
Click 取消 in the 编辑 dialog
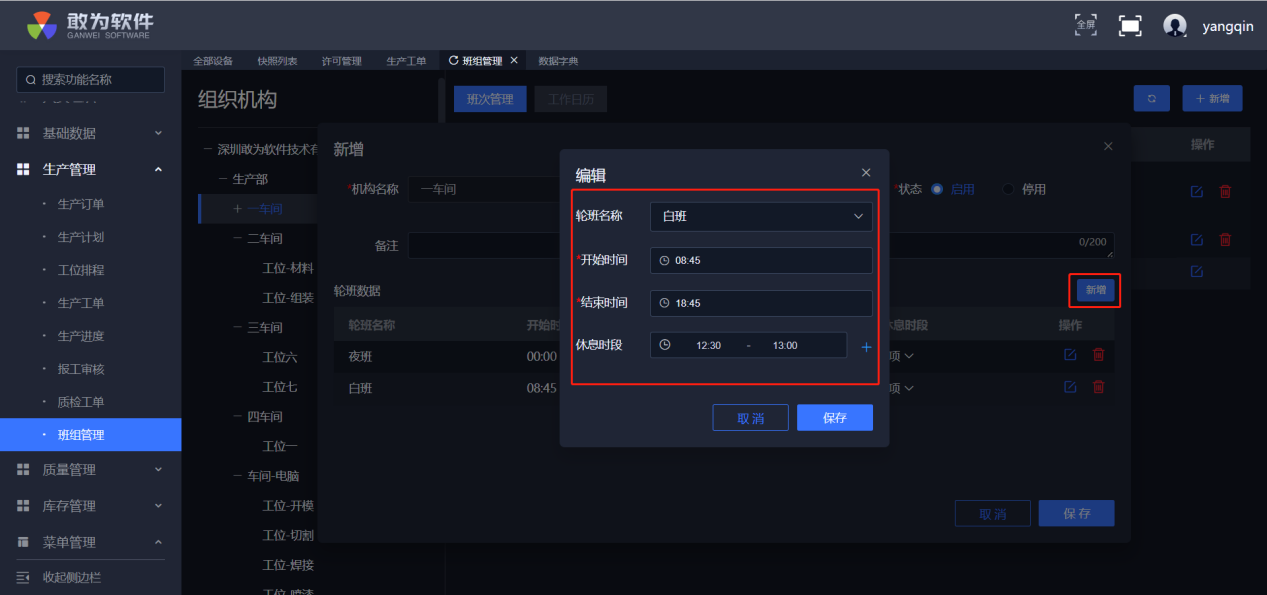[x=750, y=418]
